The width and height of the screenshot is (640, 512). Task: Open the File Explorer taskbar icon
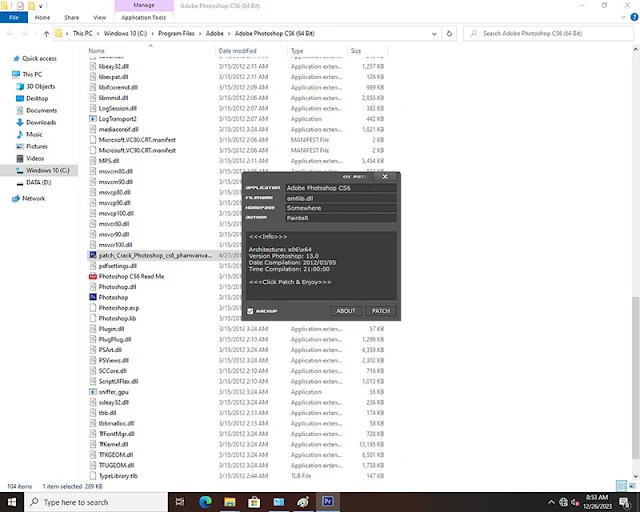tap(230, 502)
